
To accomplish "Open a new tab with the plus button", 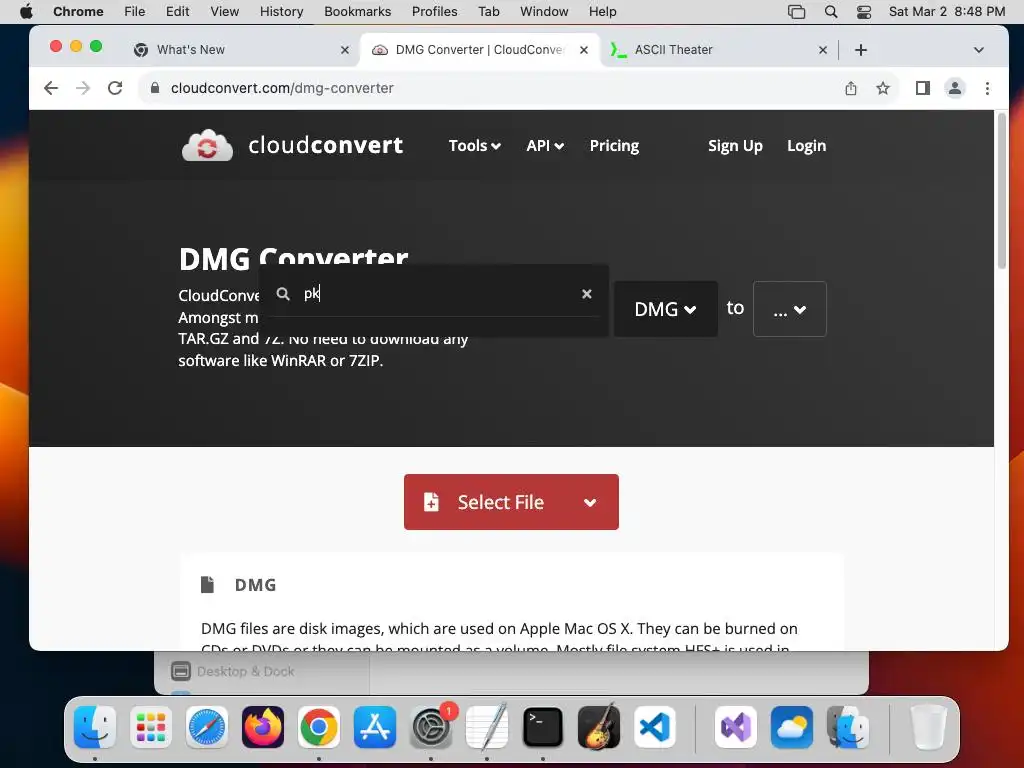I will click(x=861, y=50).
